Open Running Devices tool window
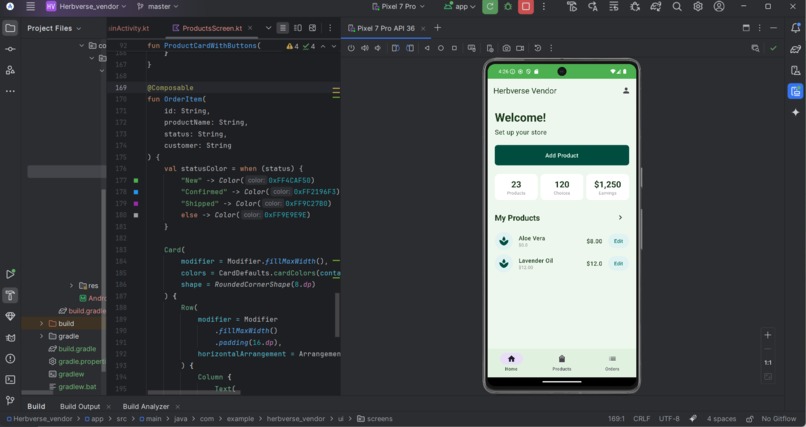Screen dimensions: 806x427 point(795,91)
